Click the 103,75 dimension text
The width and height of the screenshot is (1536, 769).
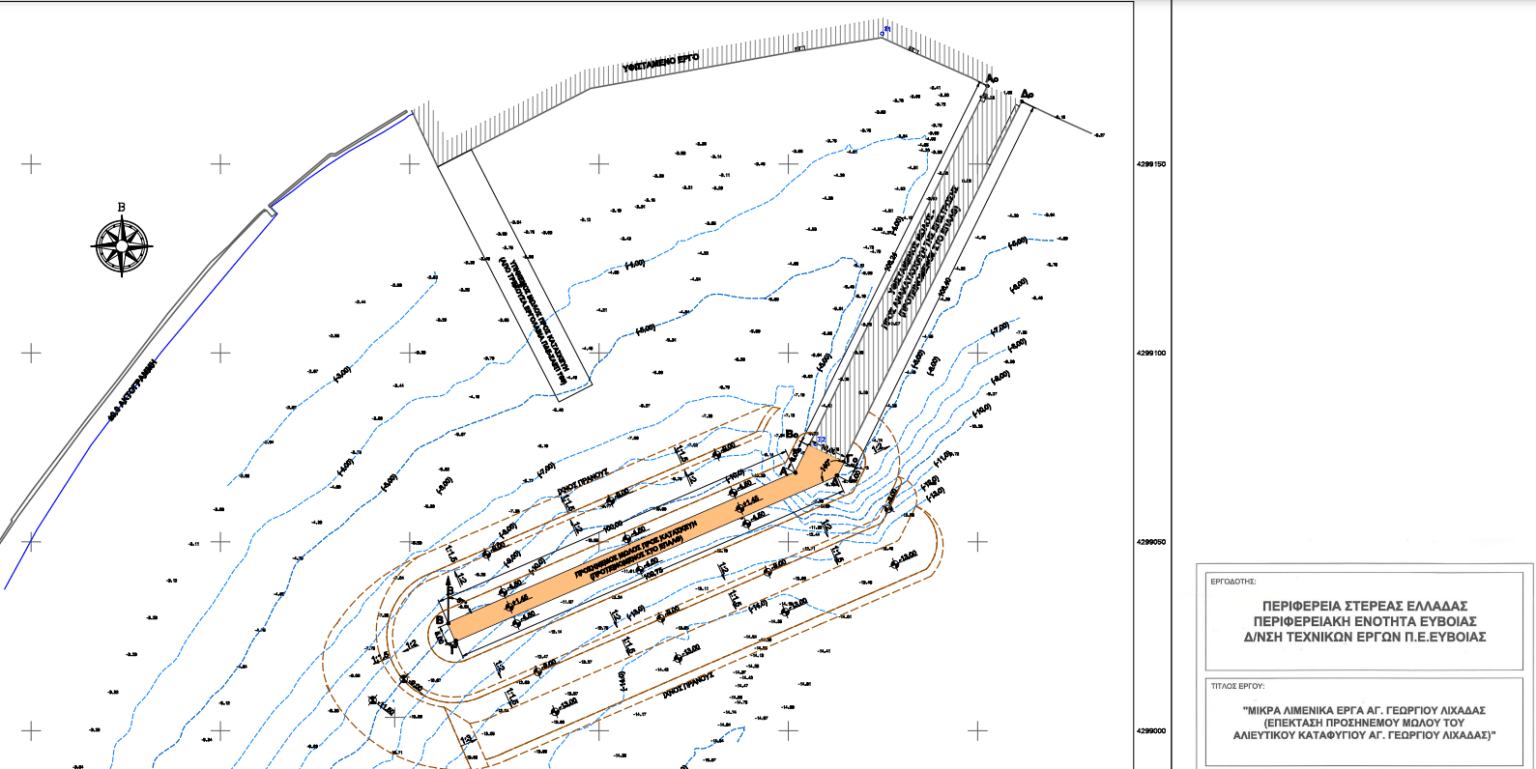(653, 574)
